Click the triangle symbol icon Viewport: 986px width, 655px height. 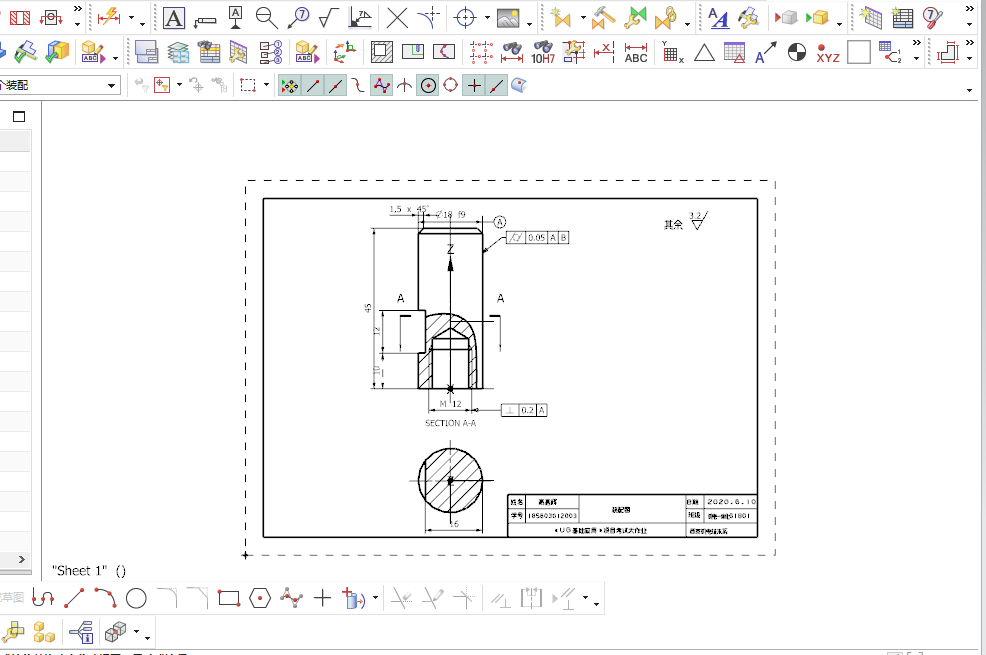[704, 52]
